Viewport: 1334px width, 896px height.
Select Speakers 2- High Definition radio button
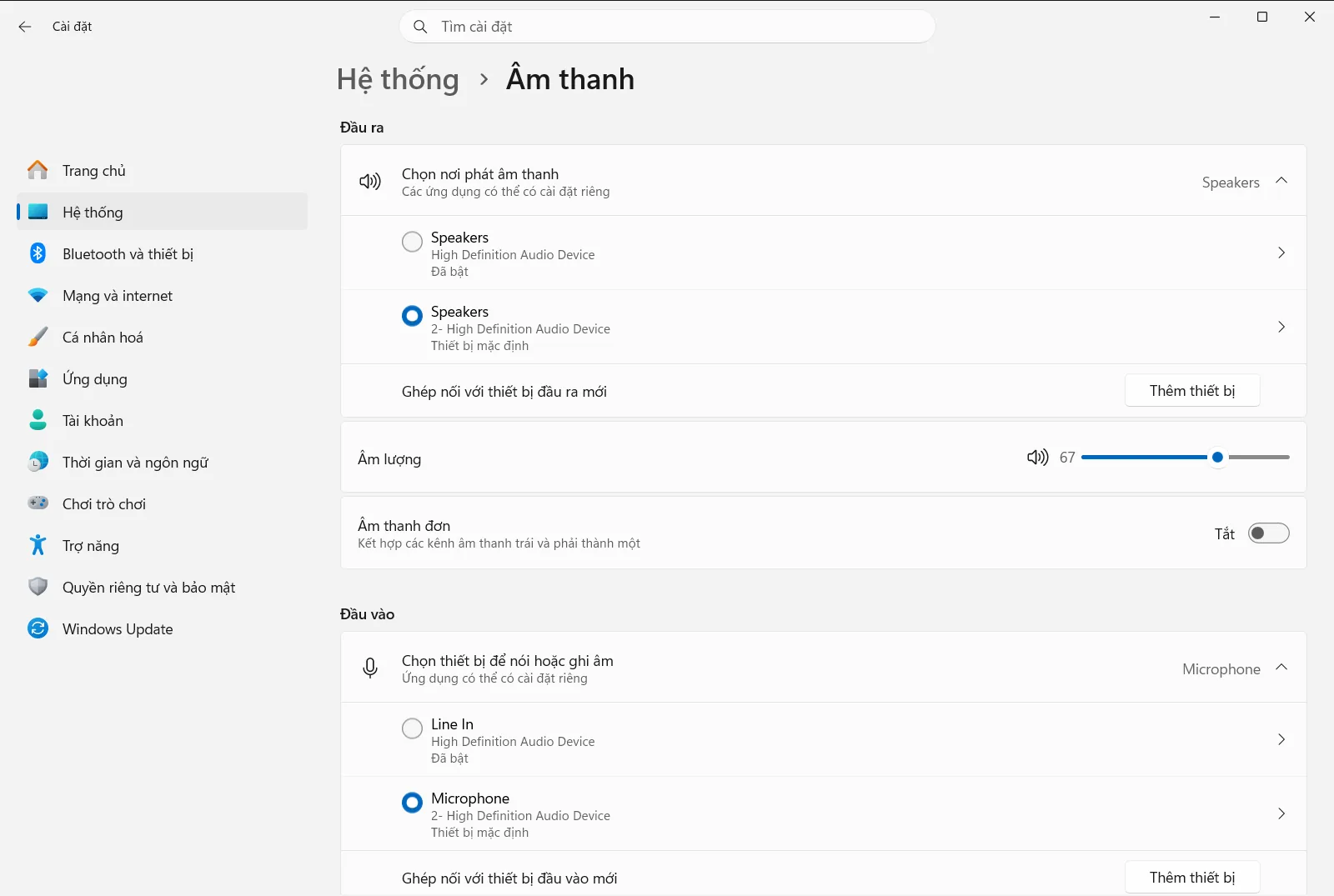coord(412,316)
